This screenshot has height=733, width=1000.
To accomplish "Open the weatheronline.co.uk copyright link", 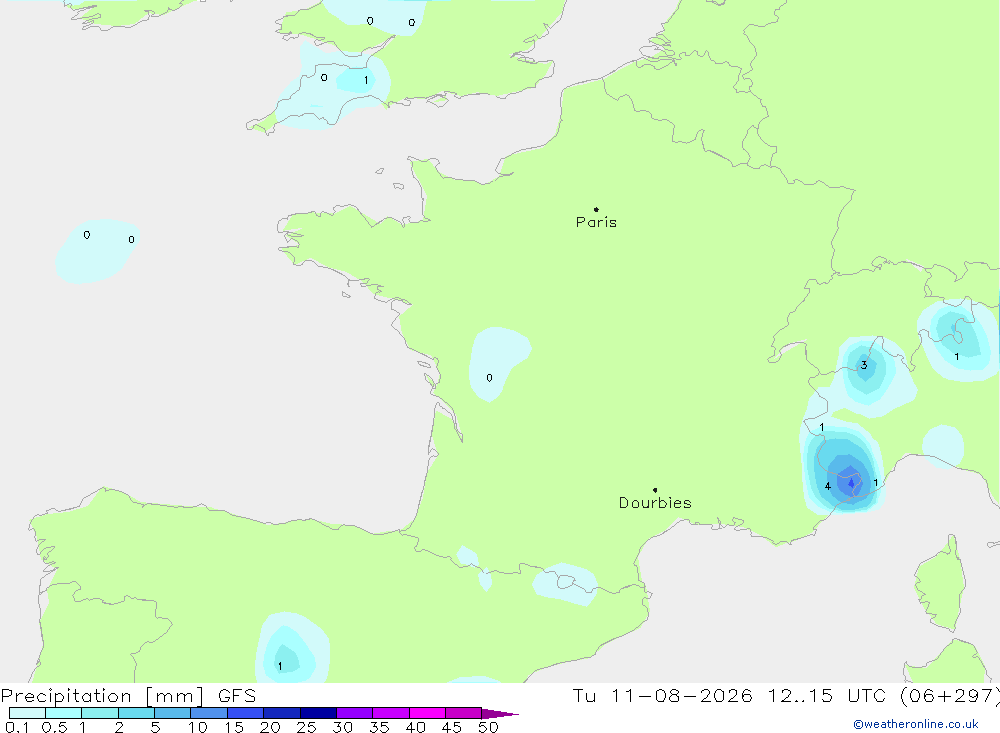I will click(x=916, y=724).
